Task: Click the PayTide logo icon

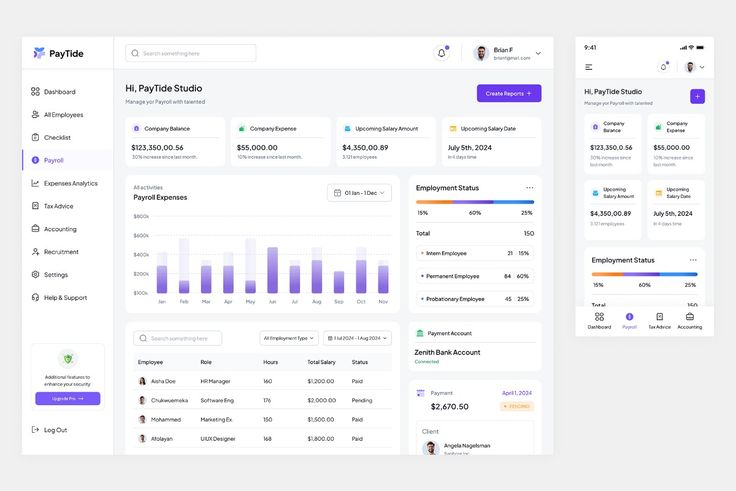Action: pyautogui.click(x=39, y=53)
